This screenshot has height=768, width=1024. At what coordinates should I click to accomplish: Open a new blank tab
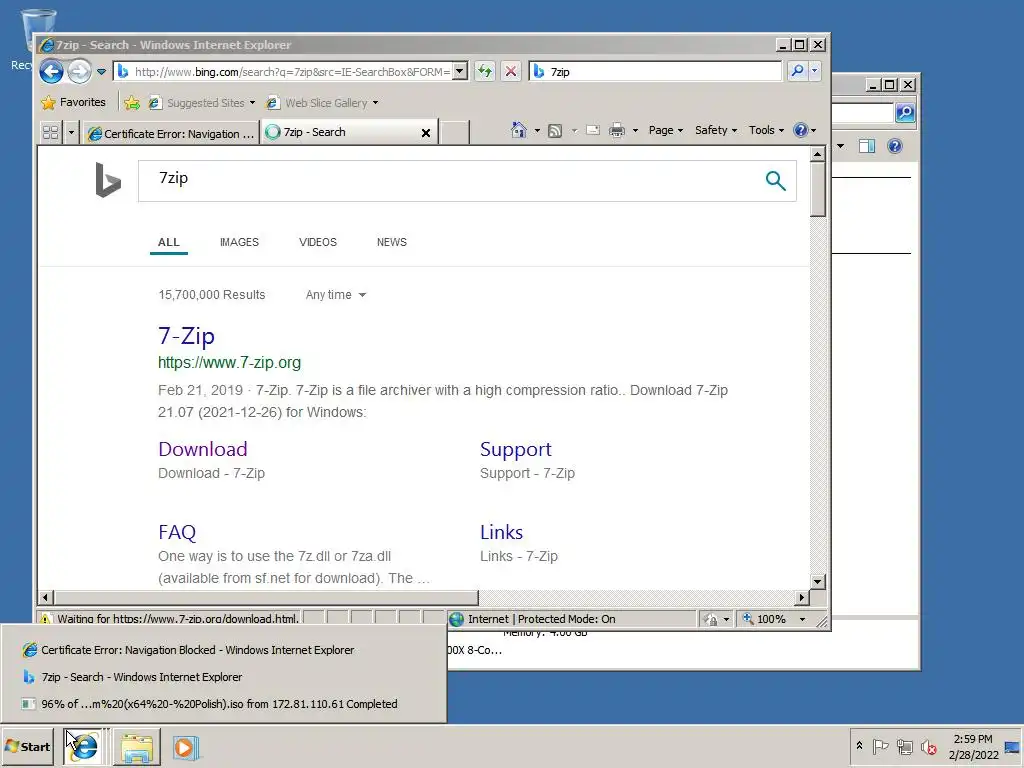click(455, 133)
